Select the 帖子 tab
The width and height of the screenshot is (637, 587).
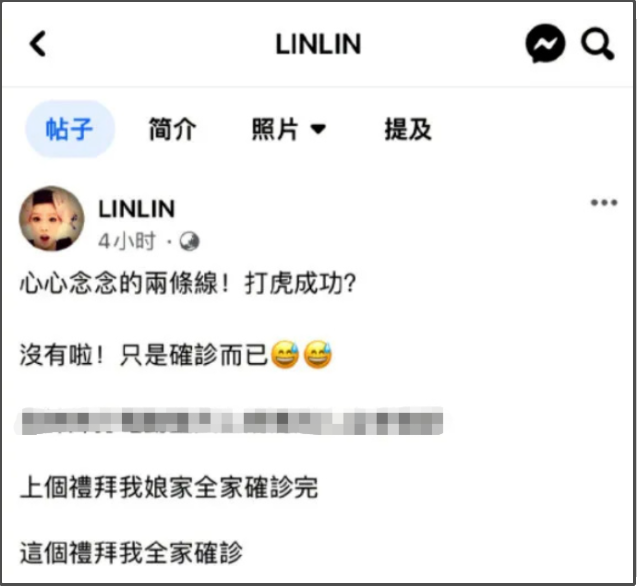click(x=70, y=129)
